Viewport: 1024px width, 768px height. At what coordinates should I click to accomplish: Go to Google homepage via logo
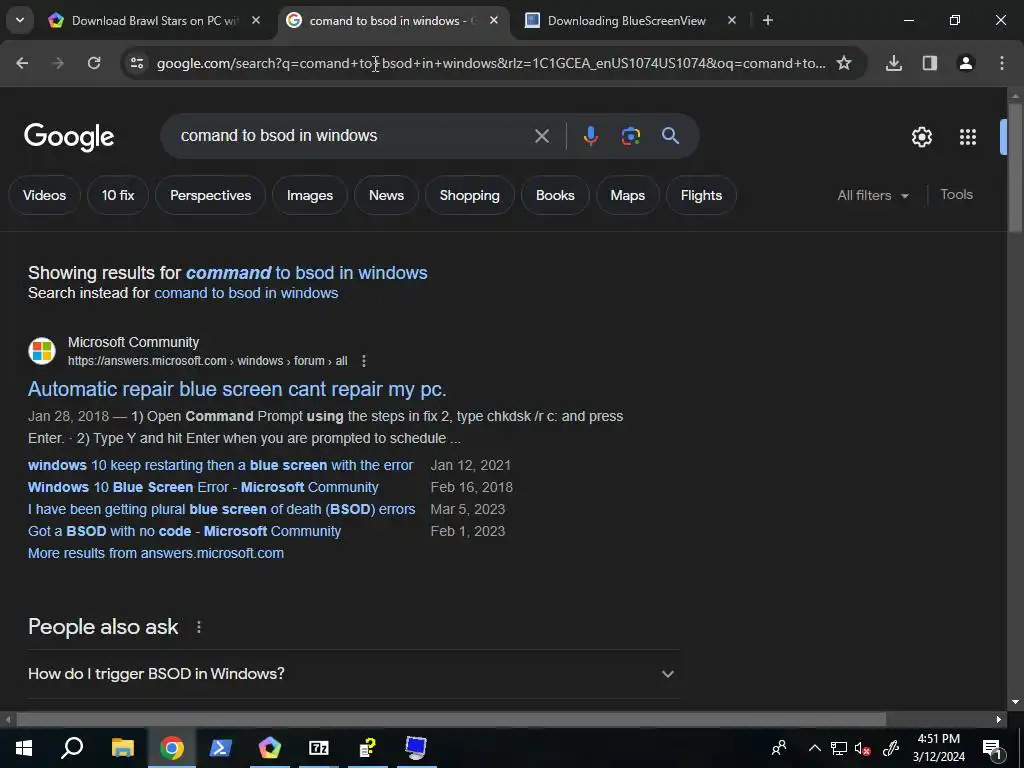(x=69, y=136)
